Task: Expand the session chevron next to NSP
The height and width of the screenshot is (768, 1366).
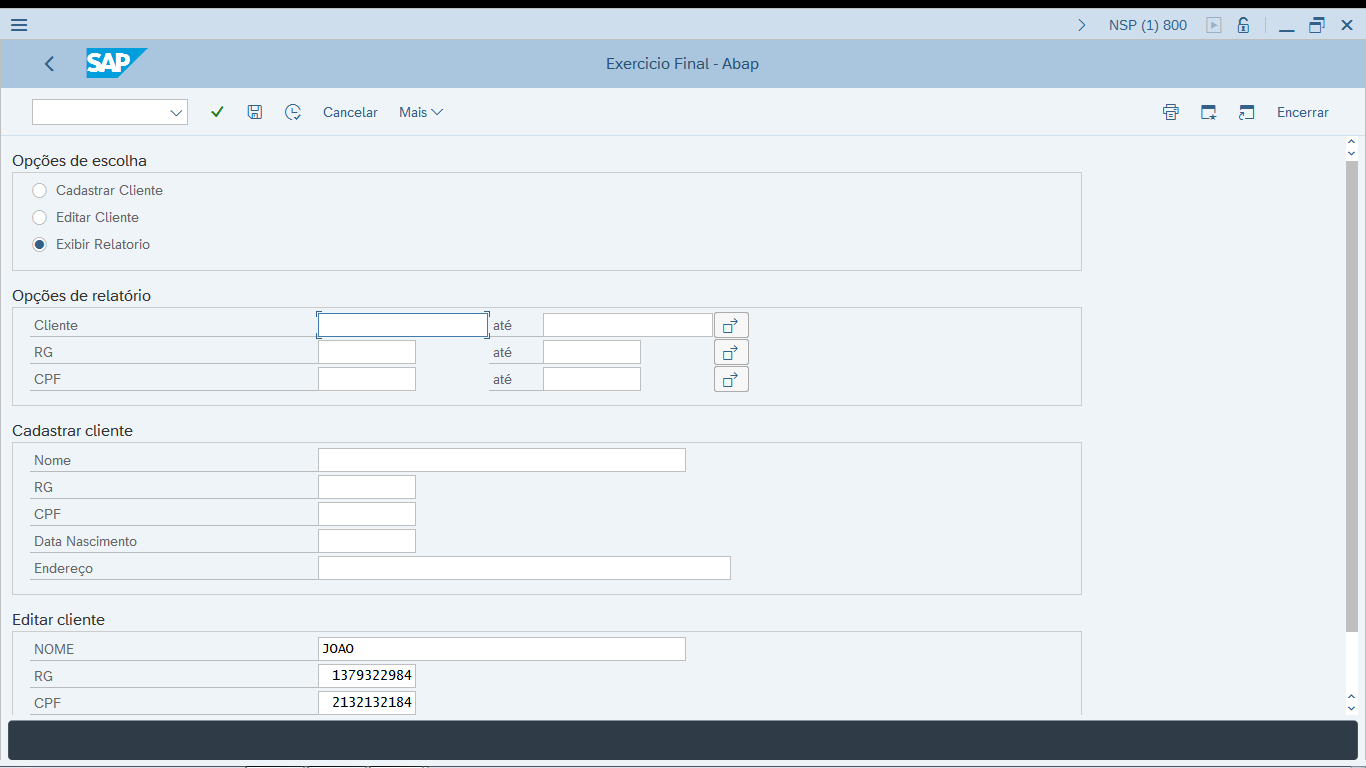Action: pos(1081,25)
